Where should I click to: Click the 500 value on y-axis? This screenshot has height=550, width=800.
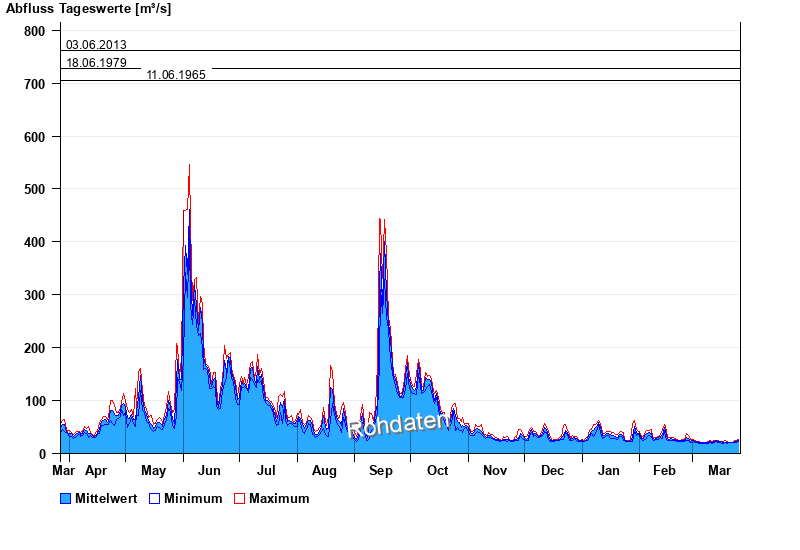click(x=35, y=189)
